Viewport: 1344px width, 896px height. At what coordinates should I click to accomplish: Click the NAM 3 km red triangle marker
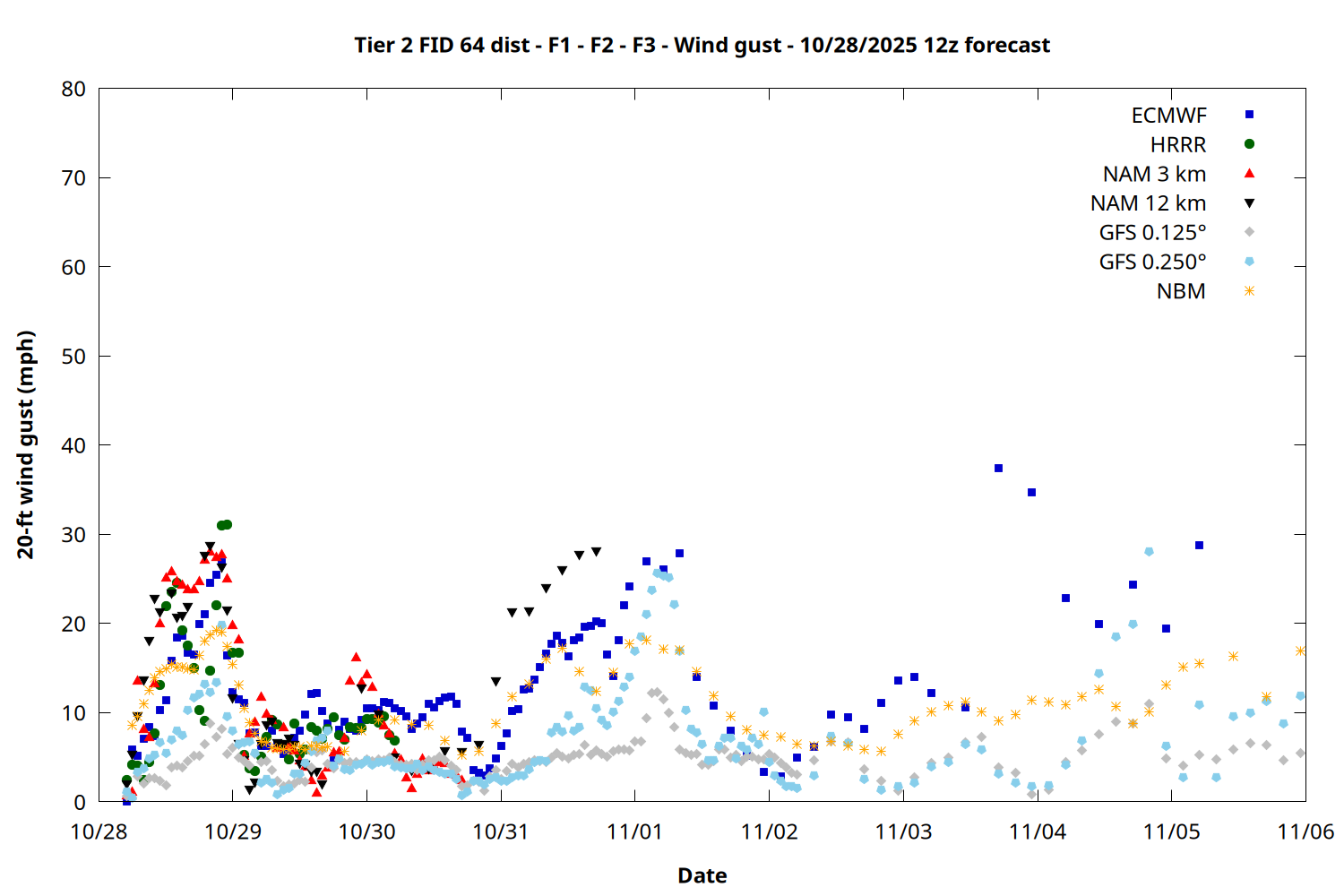pyautogui.click(x=1249, y=174)
